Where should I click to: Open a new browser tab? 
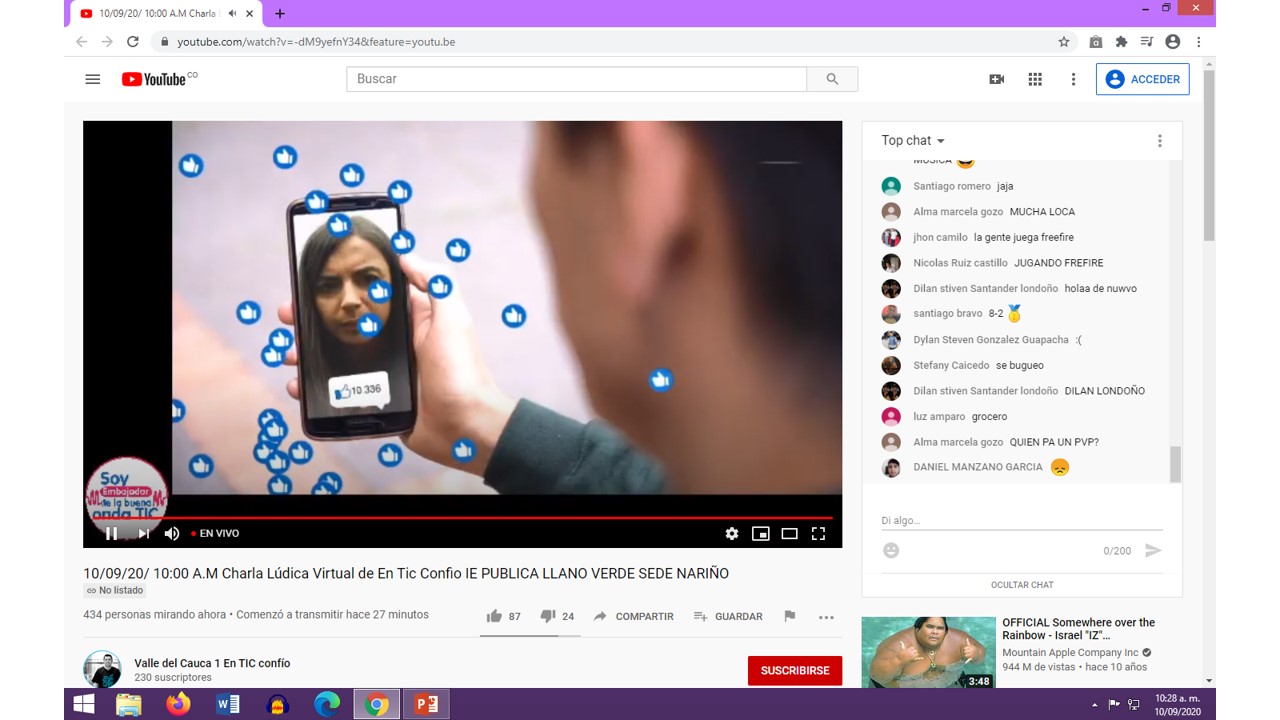[x=280, y=14]
